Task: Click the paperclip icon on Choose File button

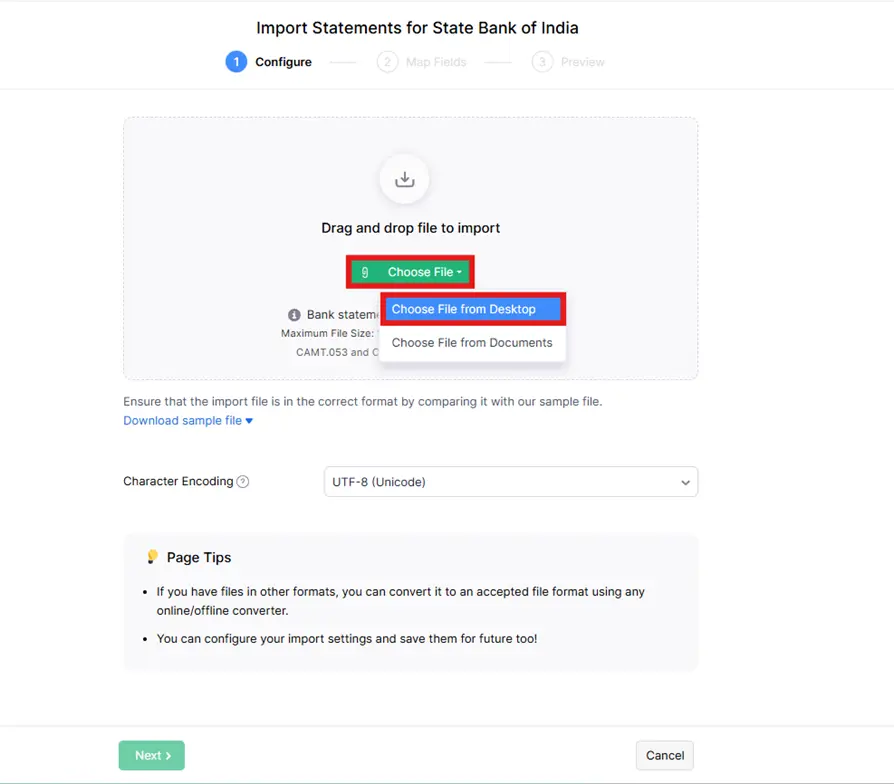Action: point(365,272)
